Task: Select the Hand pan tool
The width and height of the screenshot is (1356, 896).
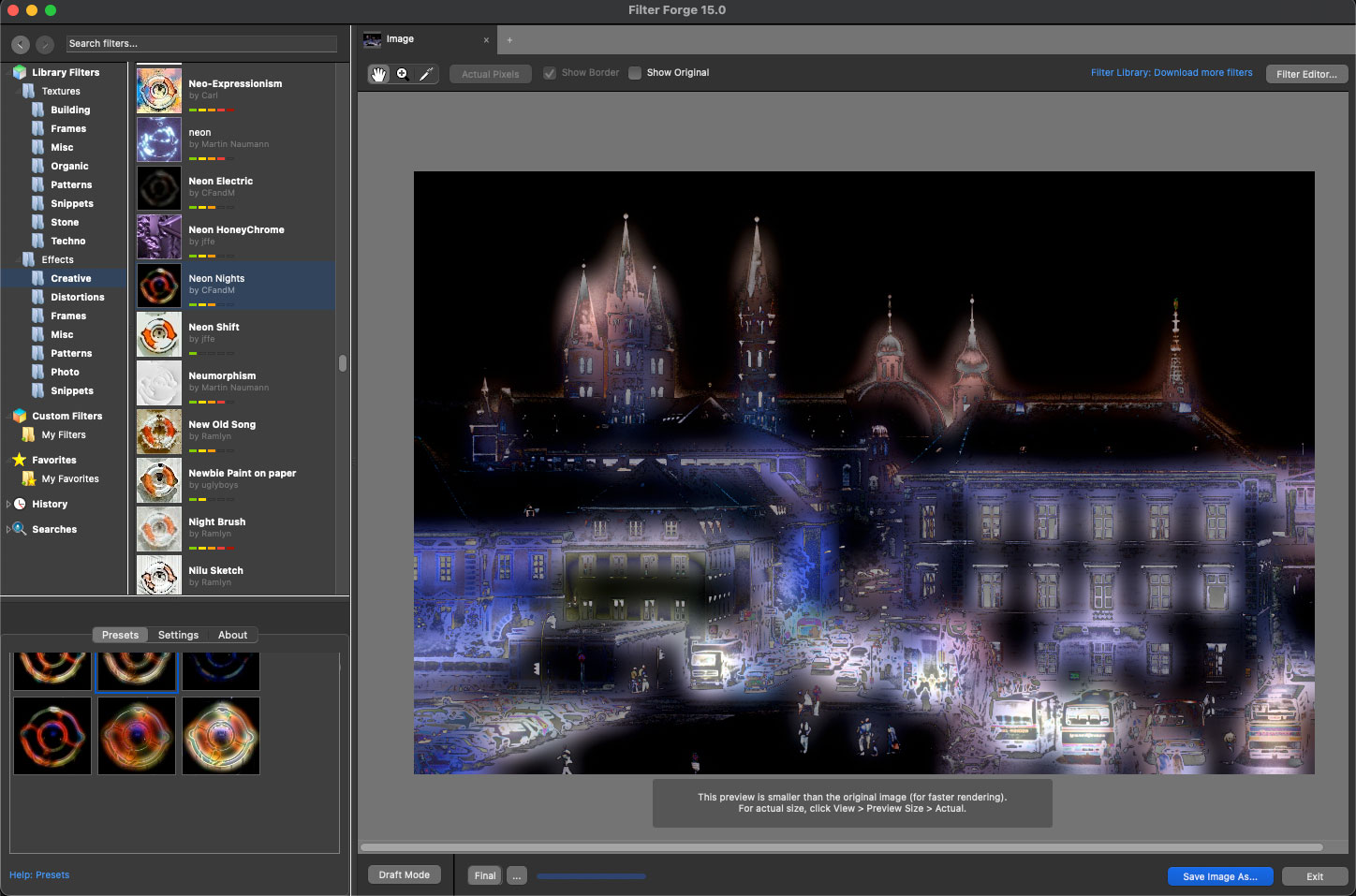Action: click(378, 74)
